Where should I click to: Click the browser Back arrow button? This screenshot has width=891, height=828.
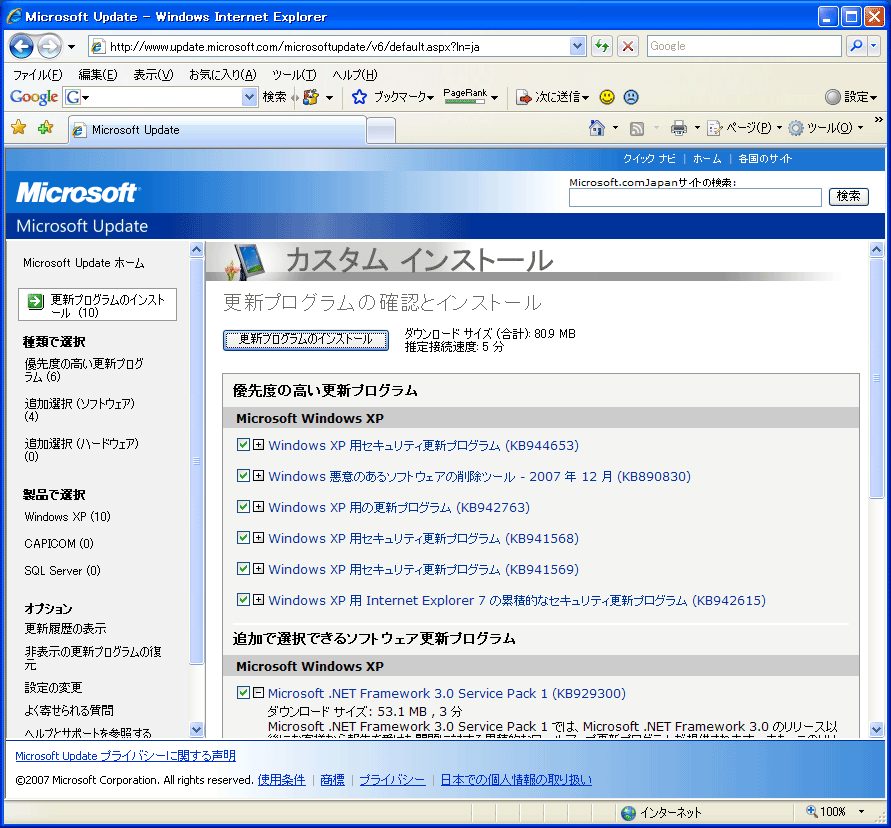pyautogui.click(x=22, y=46)
